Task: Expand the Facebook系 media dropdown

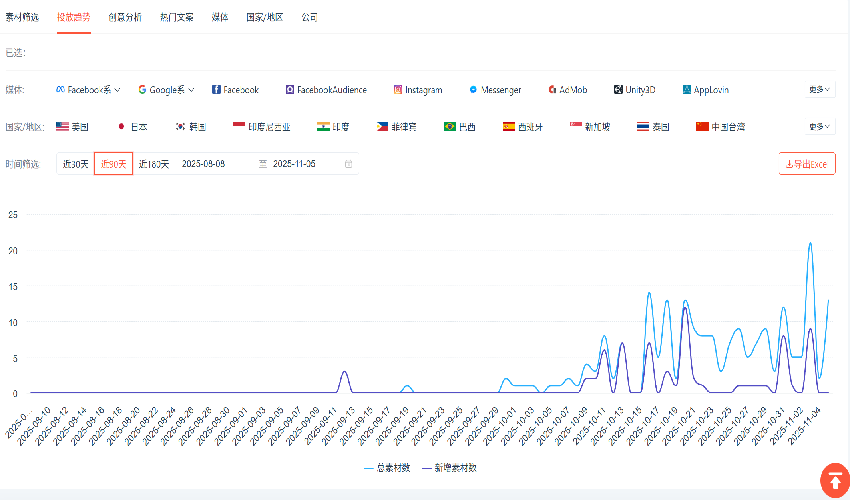Action: tap(88, 90)
